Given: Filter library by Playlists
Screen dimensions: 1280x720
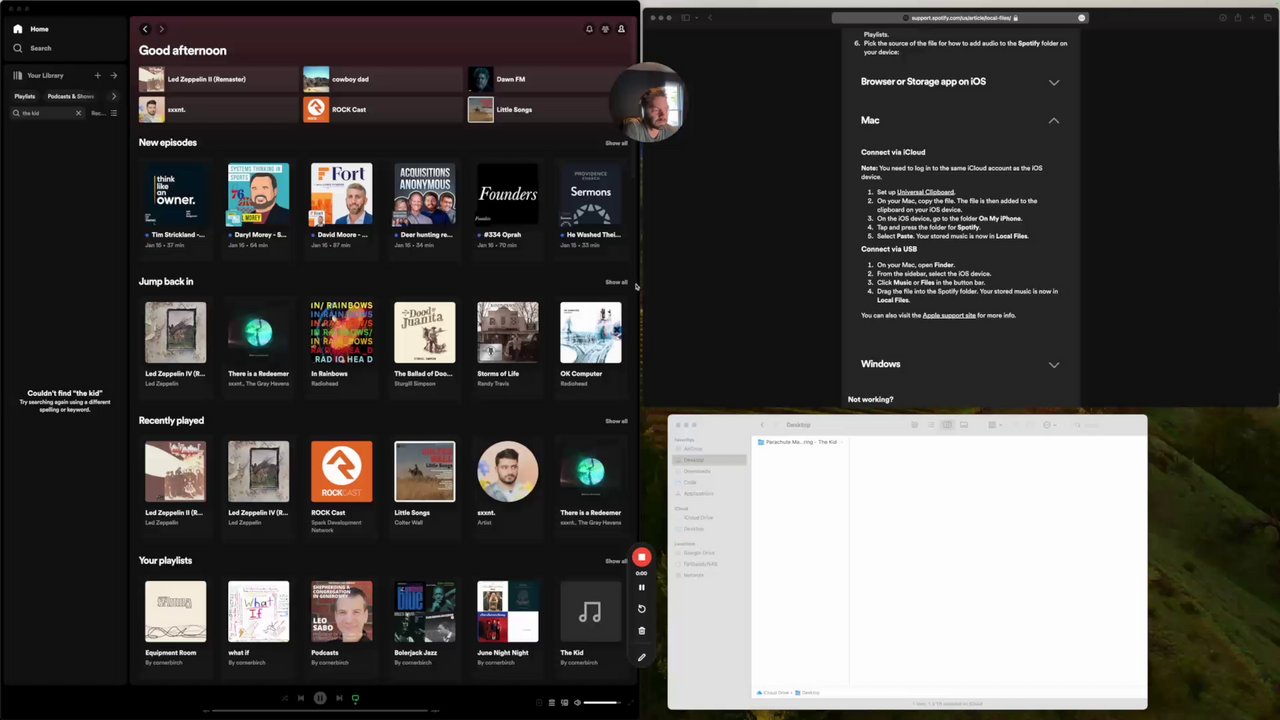Looking at the screenshot, I should 25,96.
